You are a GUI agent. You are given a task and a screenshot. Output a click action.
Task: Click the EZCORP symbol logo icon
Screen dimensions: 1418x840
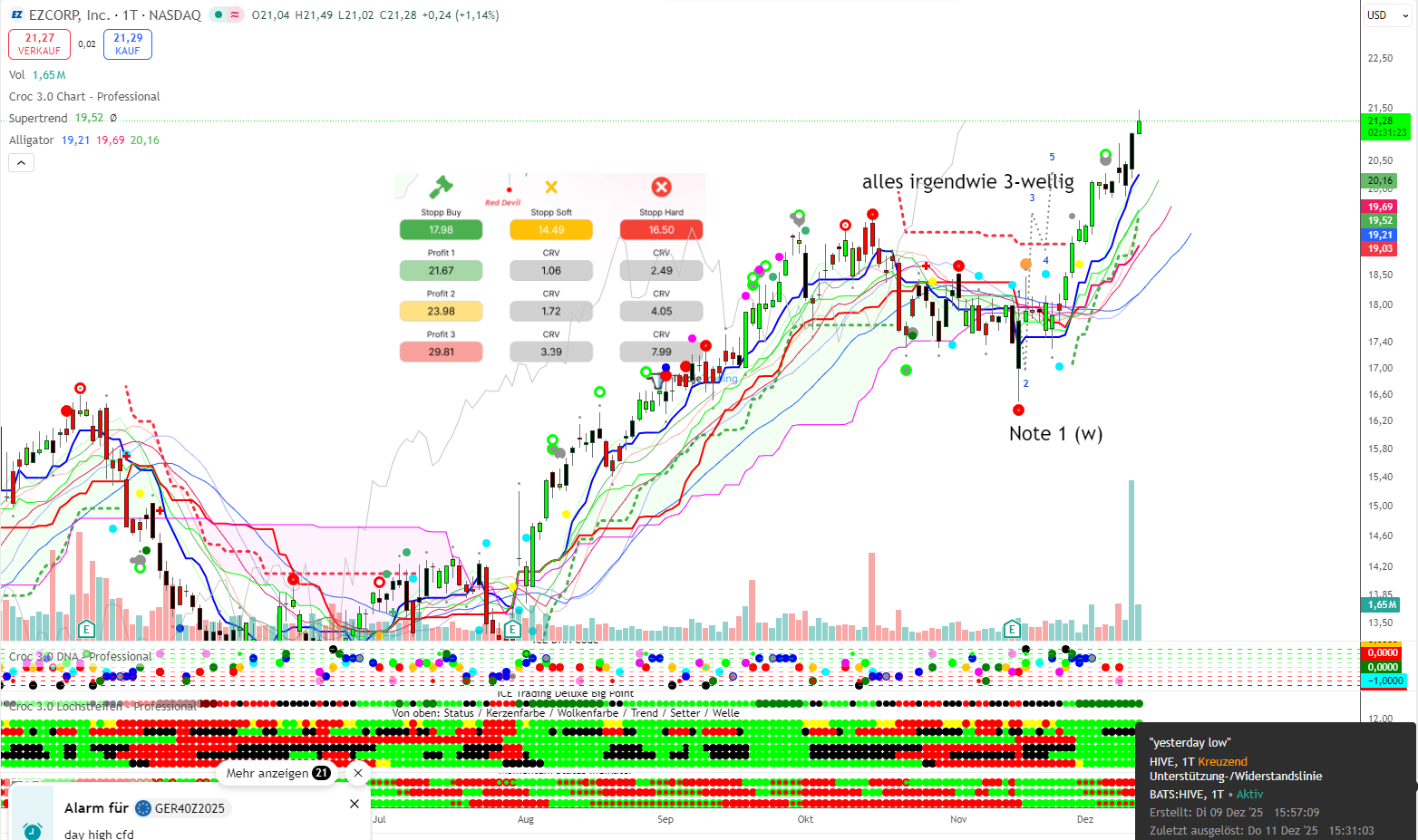[16, 15]
